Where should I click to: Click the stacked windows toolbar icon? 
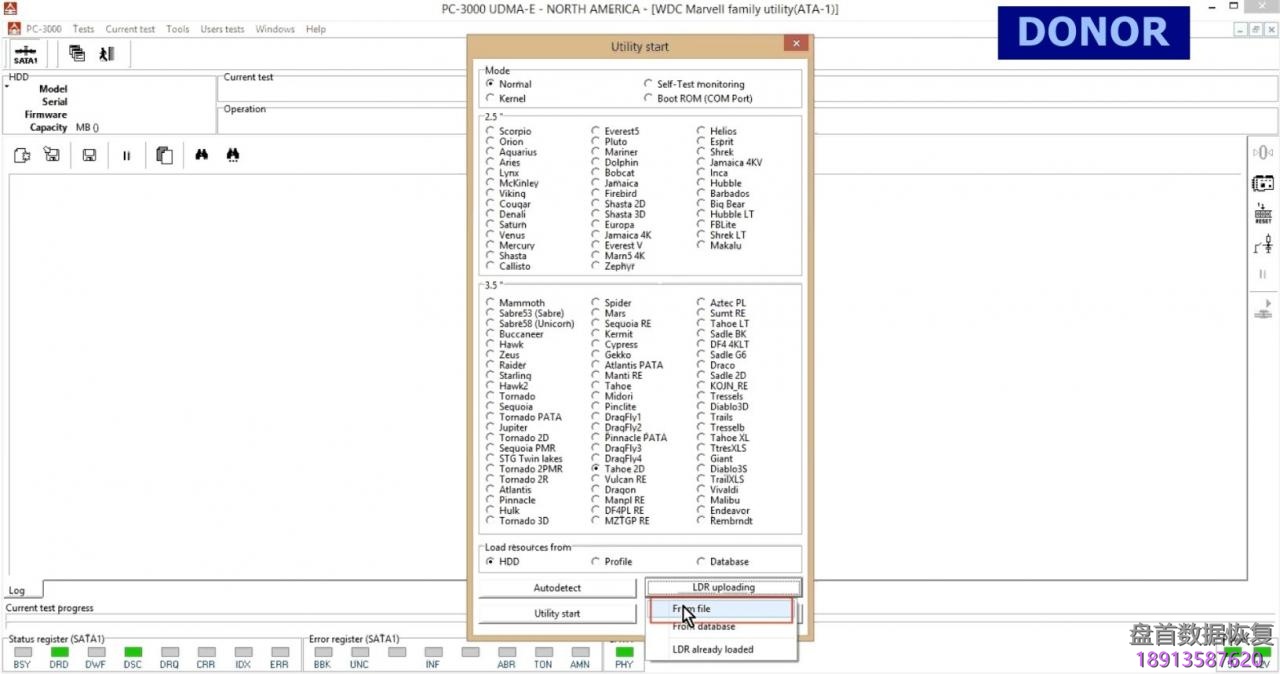(77, 54)
